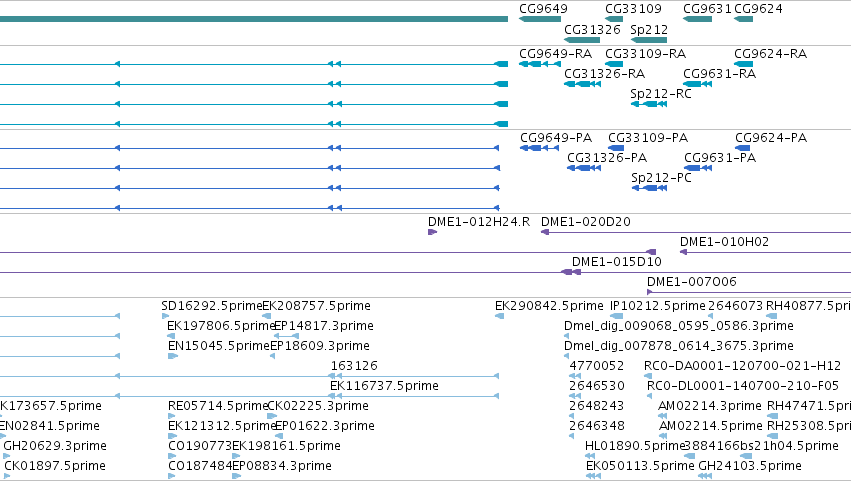Select transcript label CG9631-RA
This screenshot has height=481, width=851.
[x=719, y=73]
